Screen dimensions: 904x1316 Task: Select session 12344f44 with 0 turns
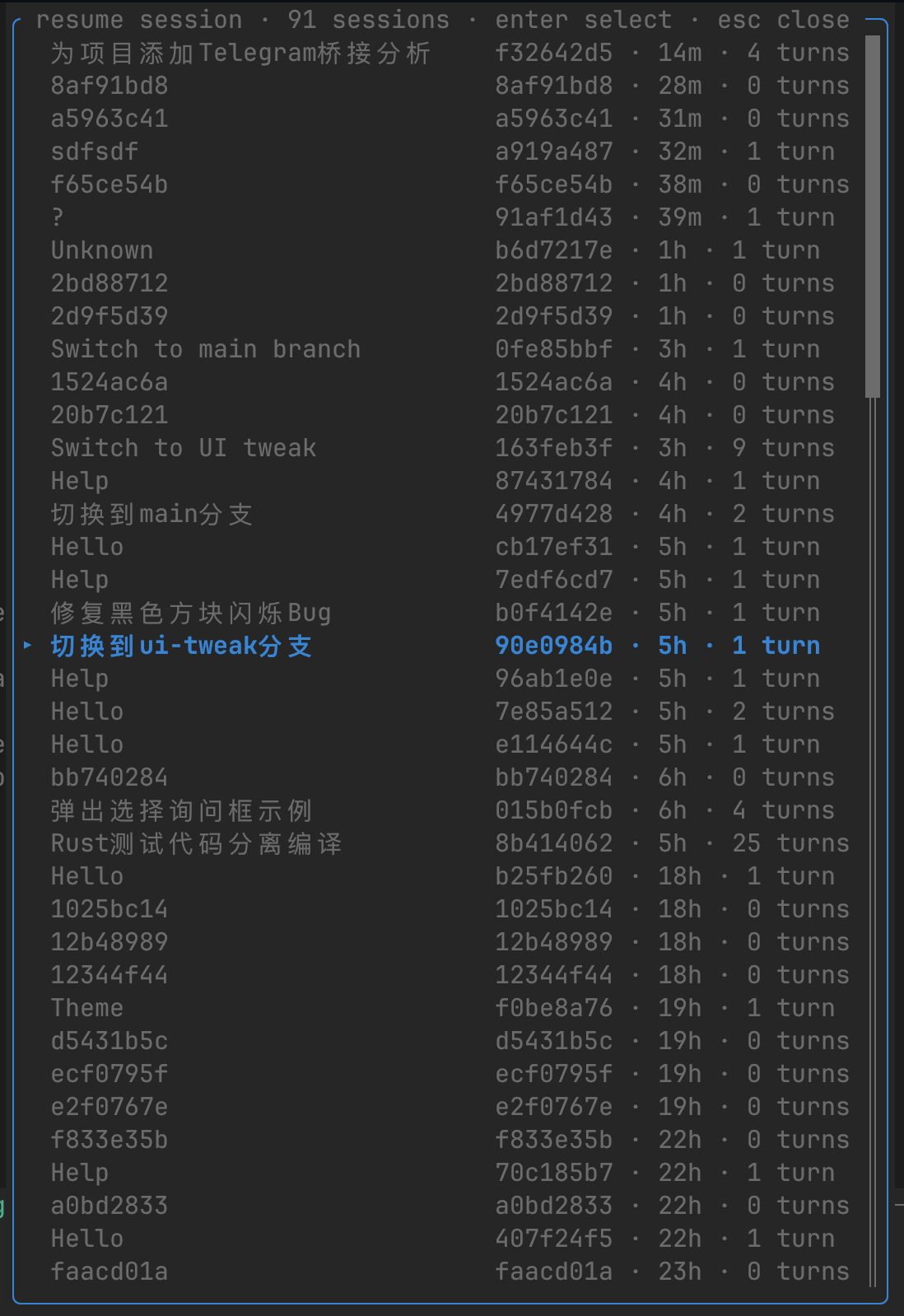click(450, 975)
